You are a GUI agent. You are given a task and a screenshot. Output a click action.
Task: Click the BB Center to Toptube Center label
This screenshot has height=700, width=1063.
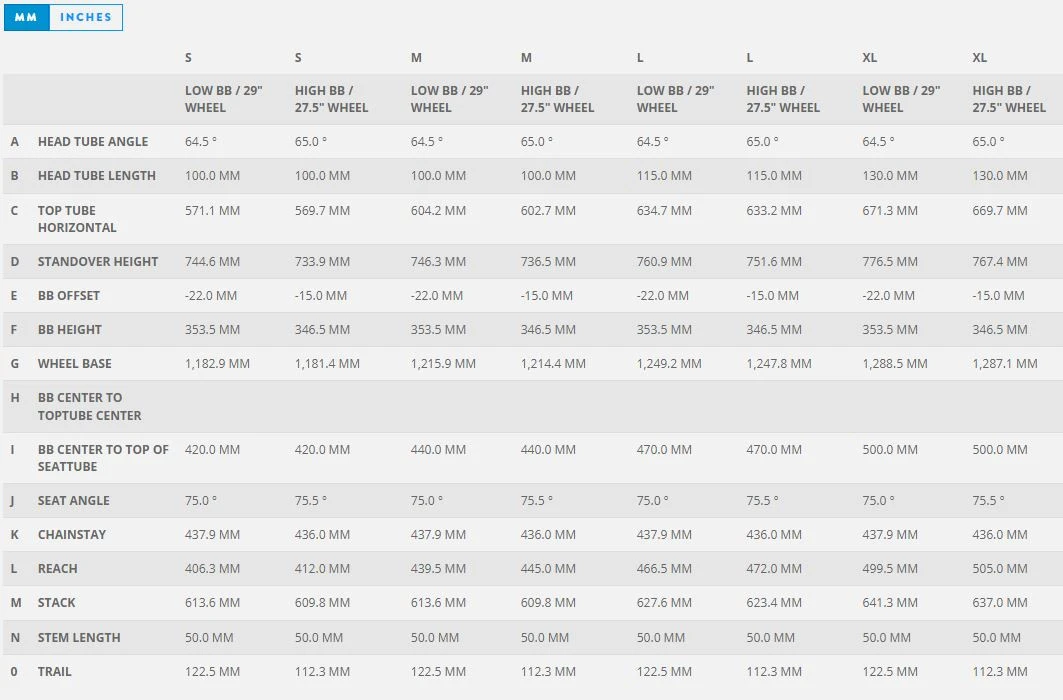pos(90,406)
